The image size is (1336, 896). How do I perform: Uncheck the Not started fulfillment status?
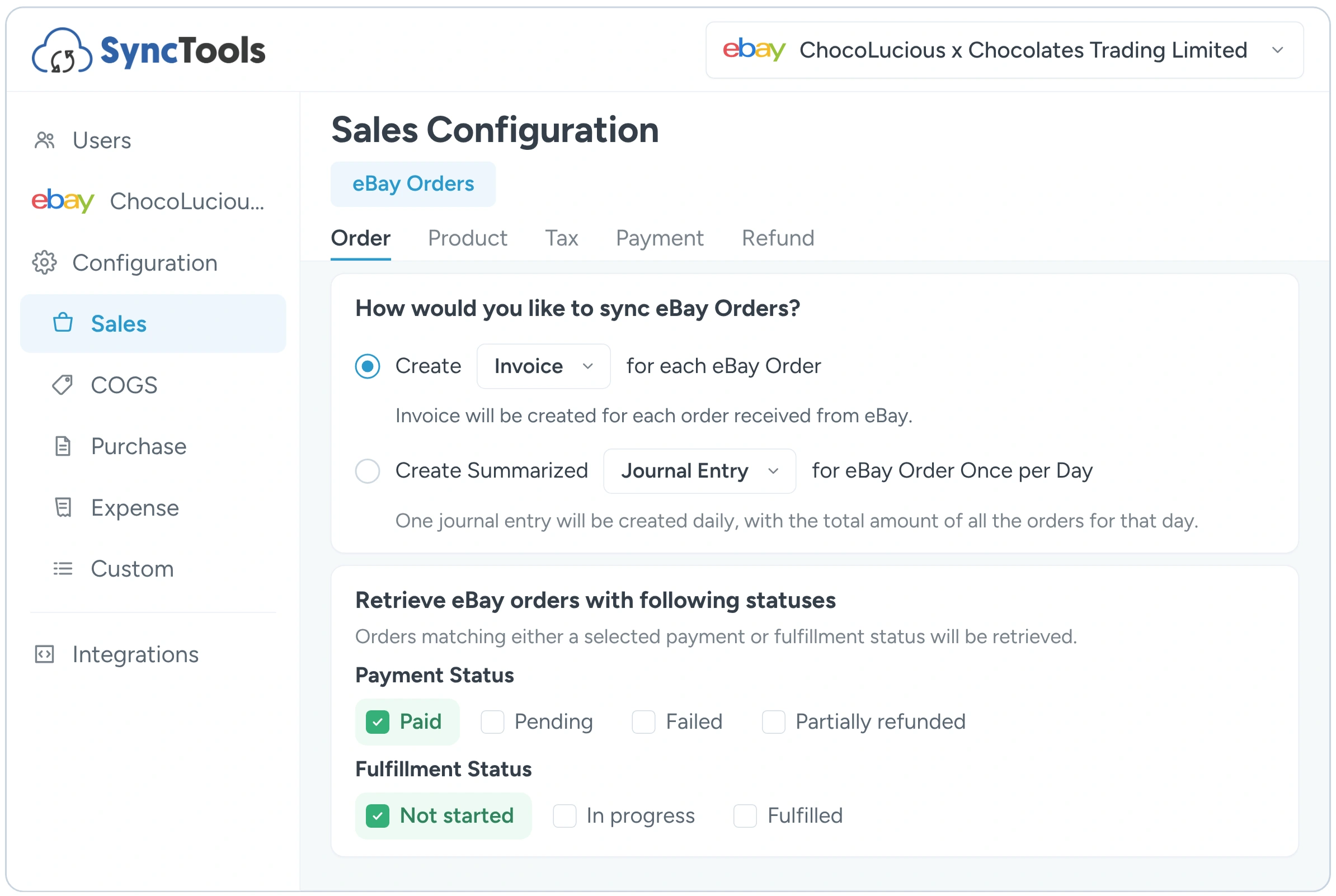tap(378, 815)
